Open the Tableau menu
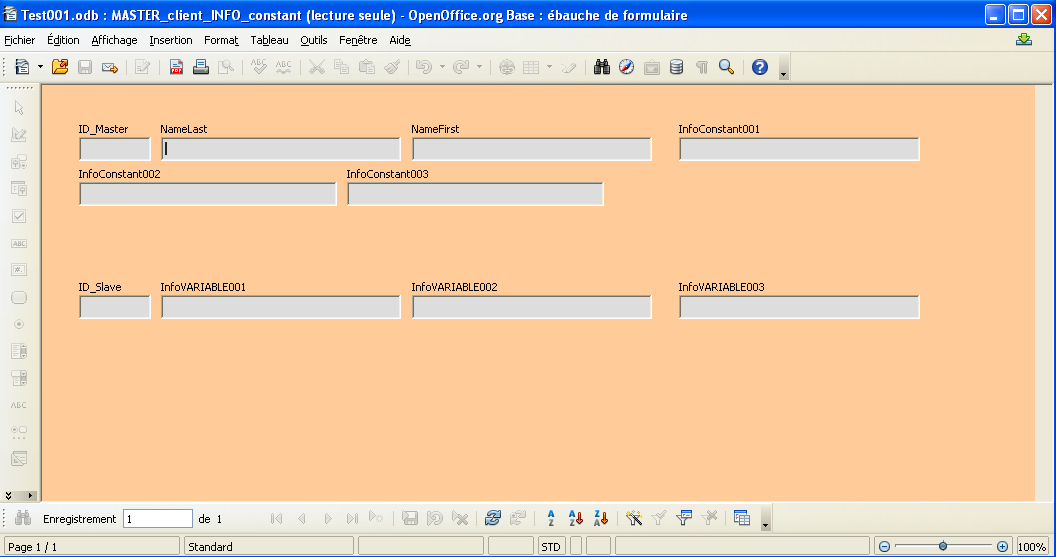This screenshot has height=557, width=1056. click(269, 40)
